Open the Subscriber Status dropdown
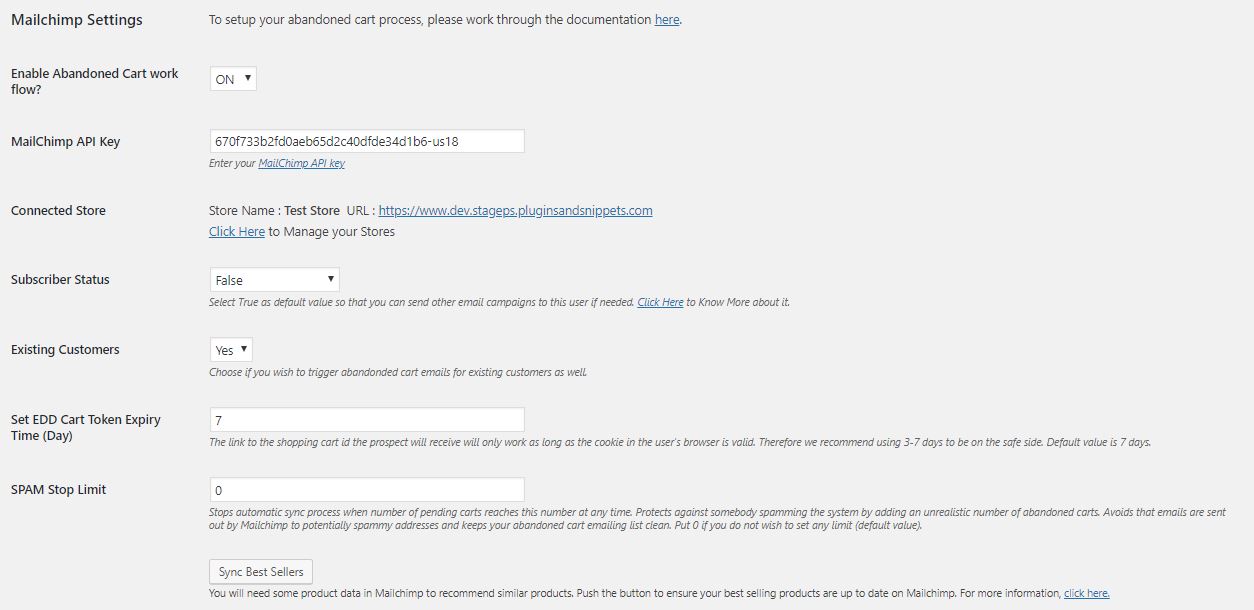 pos(275,280)
